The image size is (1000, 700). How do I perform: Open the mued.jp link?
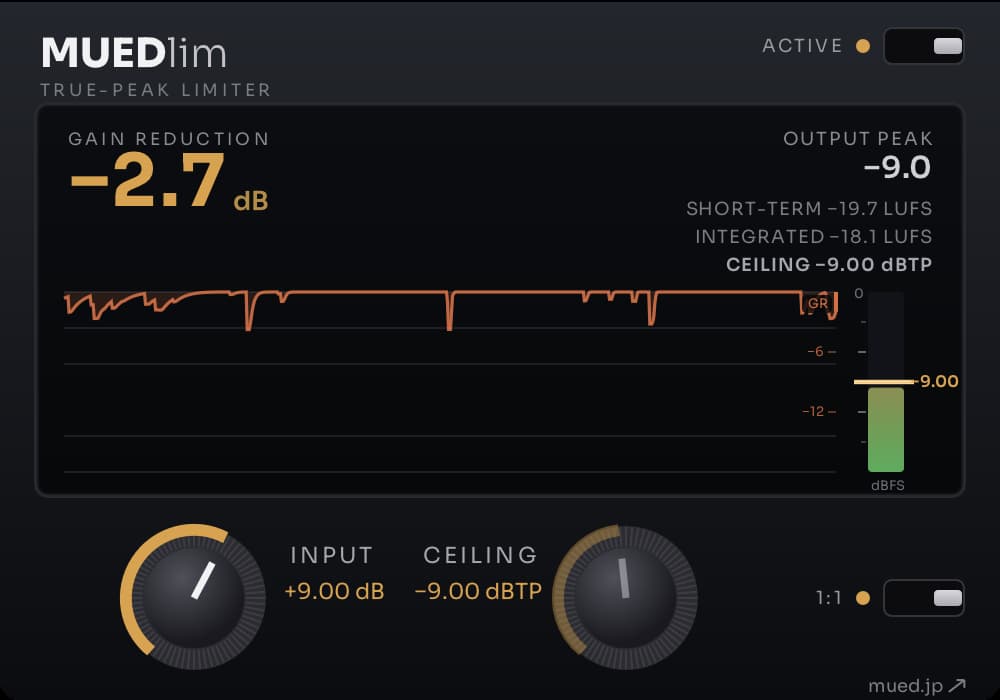(x=917, y=685)
